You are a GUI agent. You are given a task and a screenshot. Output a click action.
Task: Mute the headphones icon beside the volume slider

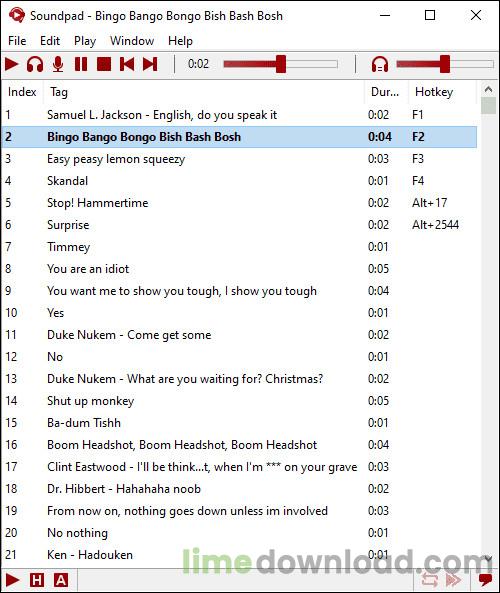pyautogui.click(x=380, y=64)
